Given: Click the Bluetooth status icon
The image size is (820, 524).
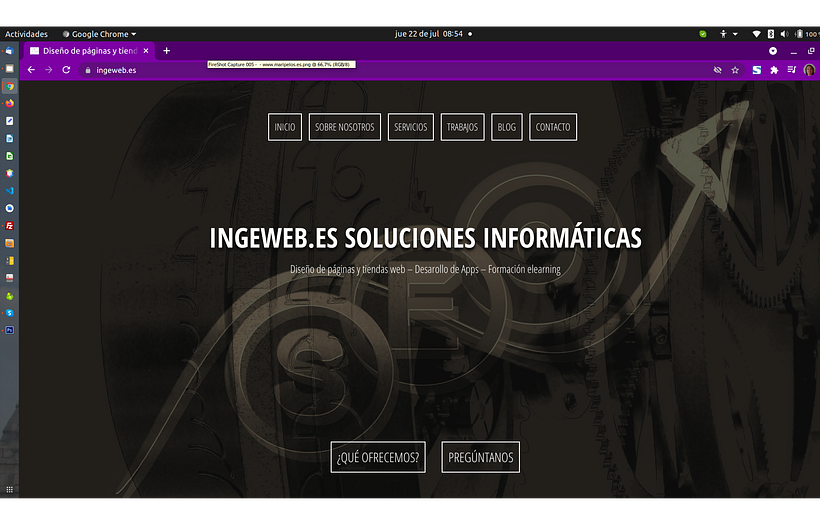Looking at the screenshot, I should 770,34.
